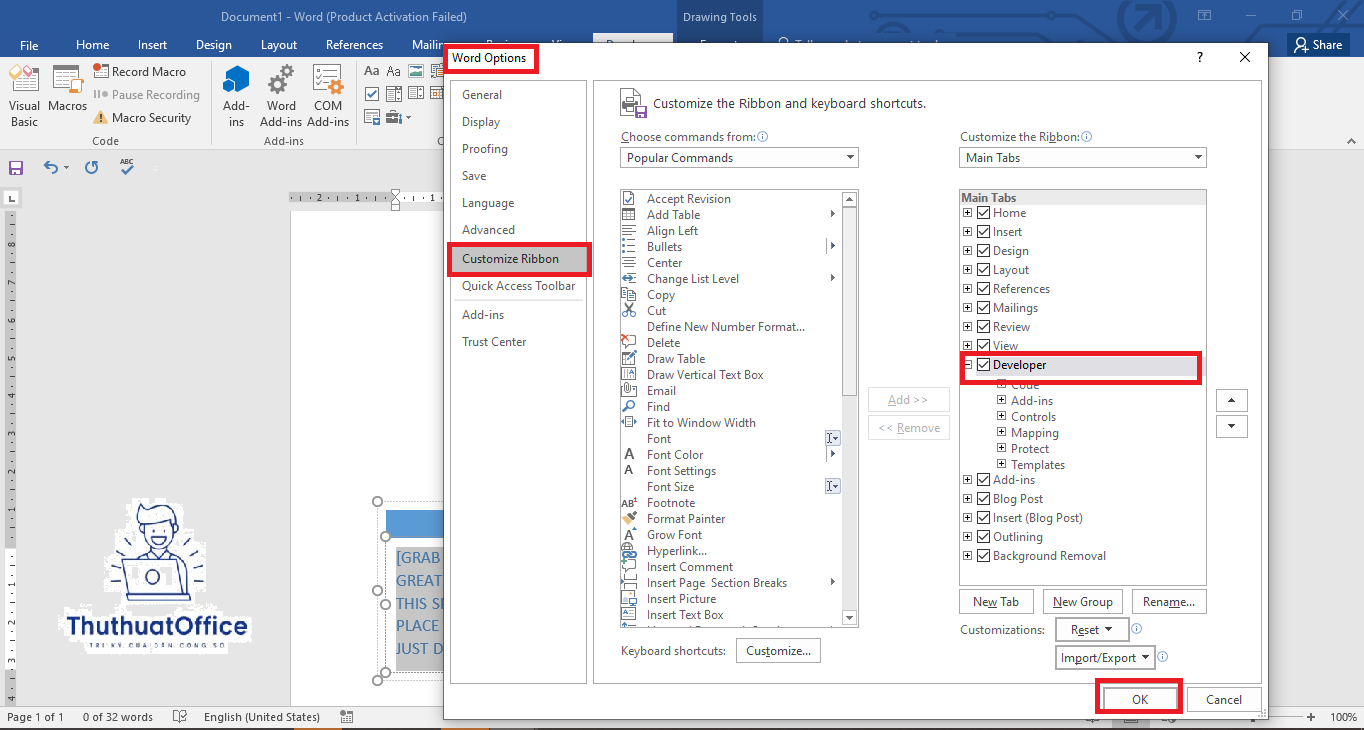Toggle the Mailings checkbox in Main Tabs
1364x730 pixels.
tap(984, 308)
